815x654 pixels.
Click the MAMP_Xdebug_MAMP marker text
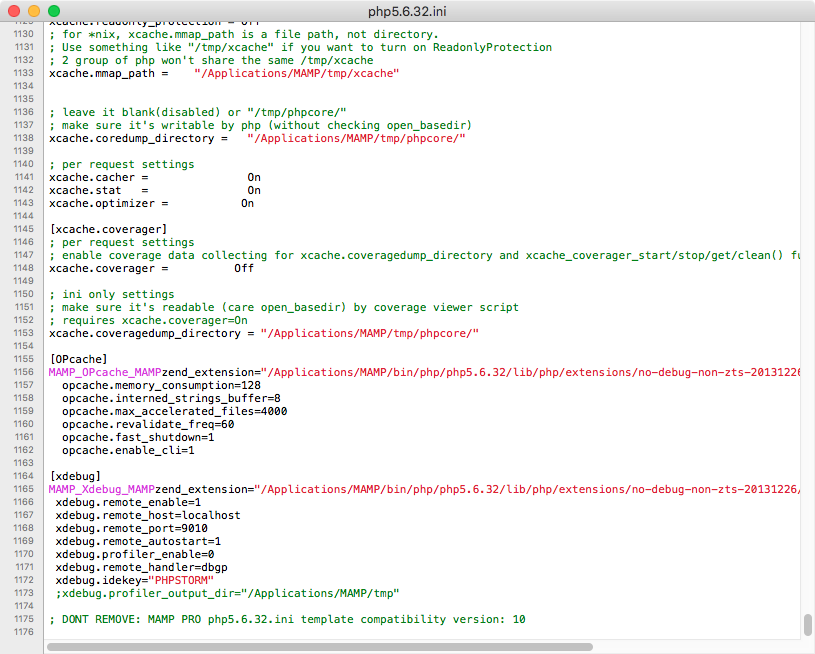pos(102,489)
